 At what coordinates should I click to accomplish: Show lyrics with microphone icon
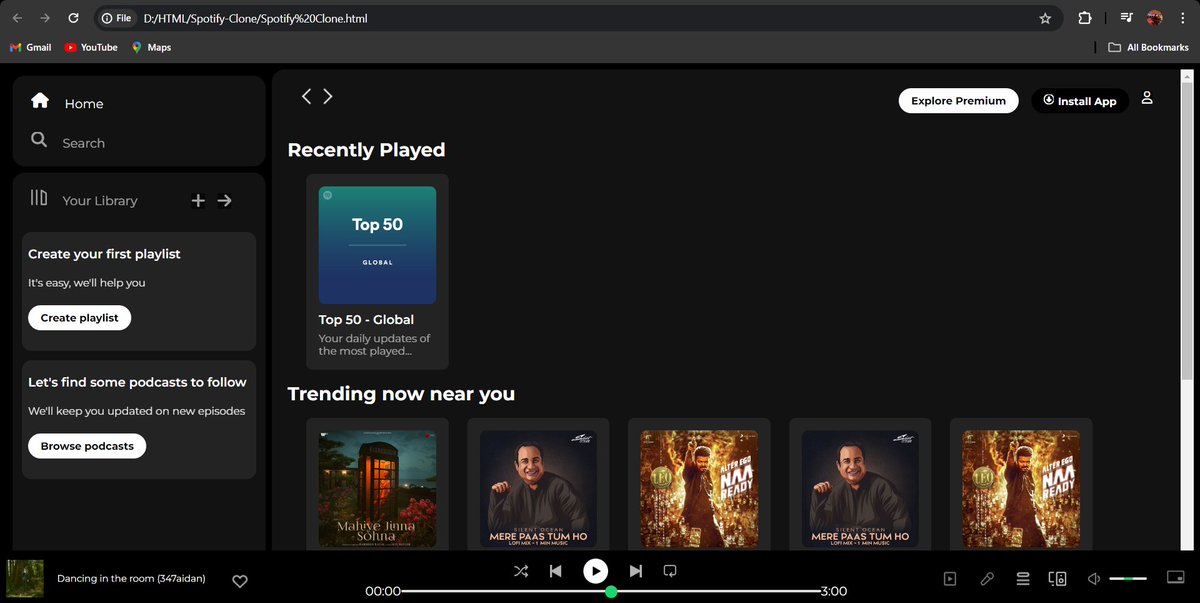[987, 578]
